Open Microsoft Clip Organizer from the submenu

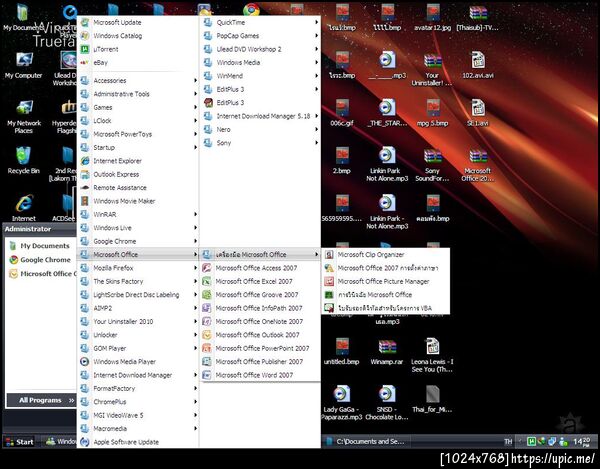[386, 254]
